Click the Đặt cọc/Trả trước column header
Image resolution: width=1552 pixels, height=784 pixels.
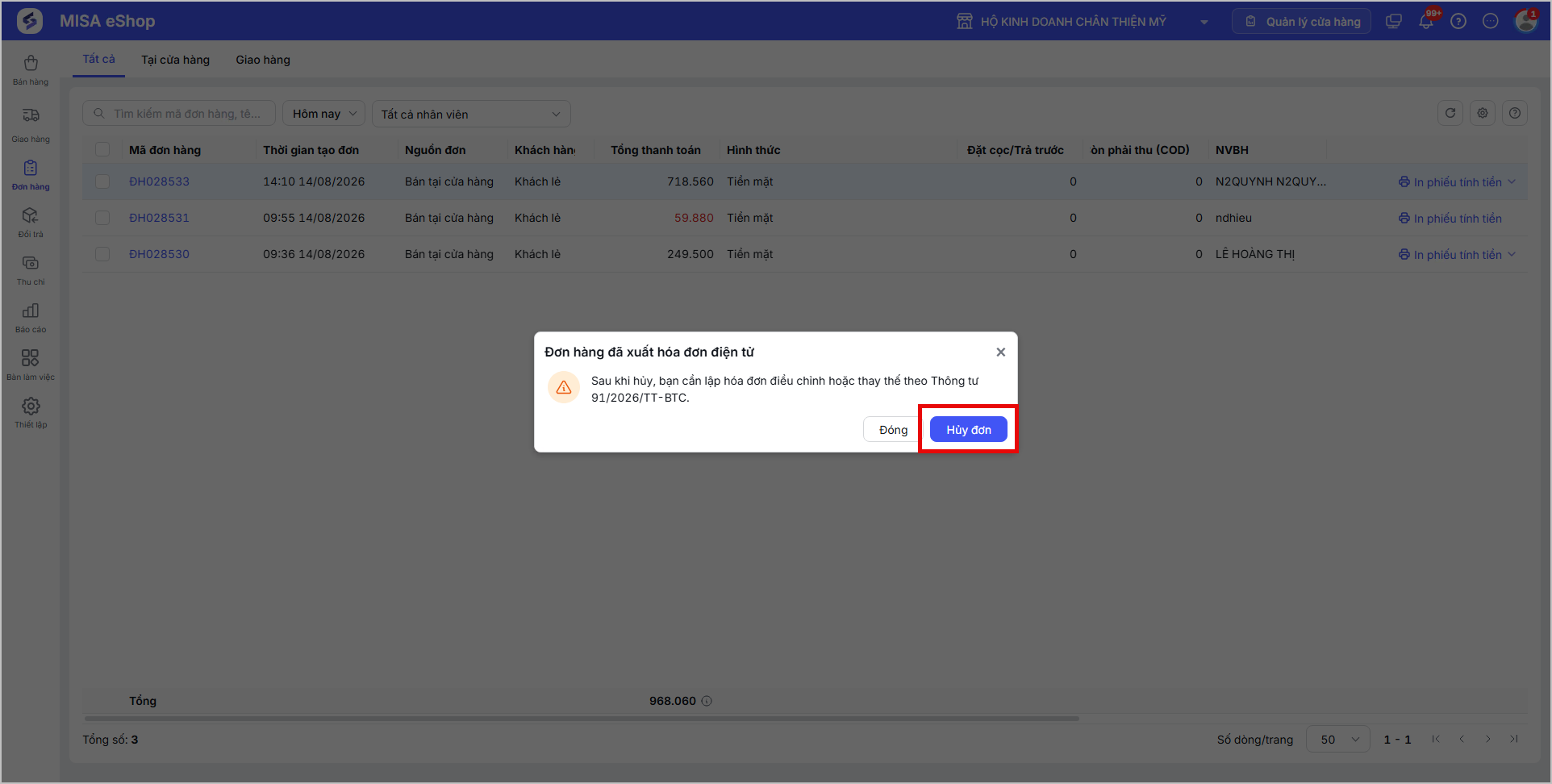(x=1015, y=150)
